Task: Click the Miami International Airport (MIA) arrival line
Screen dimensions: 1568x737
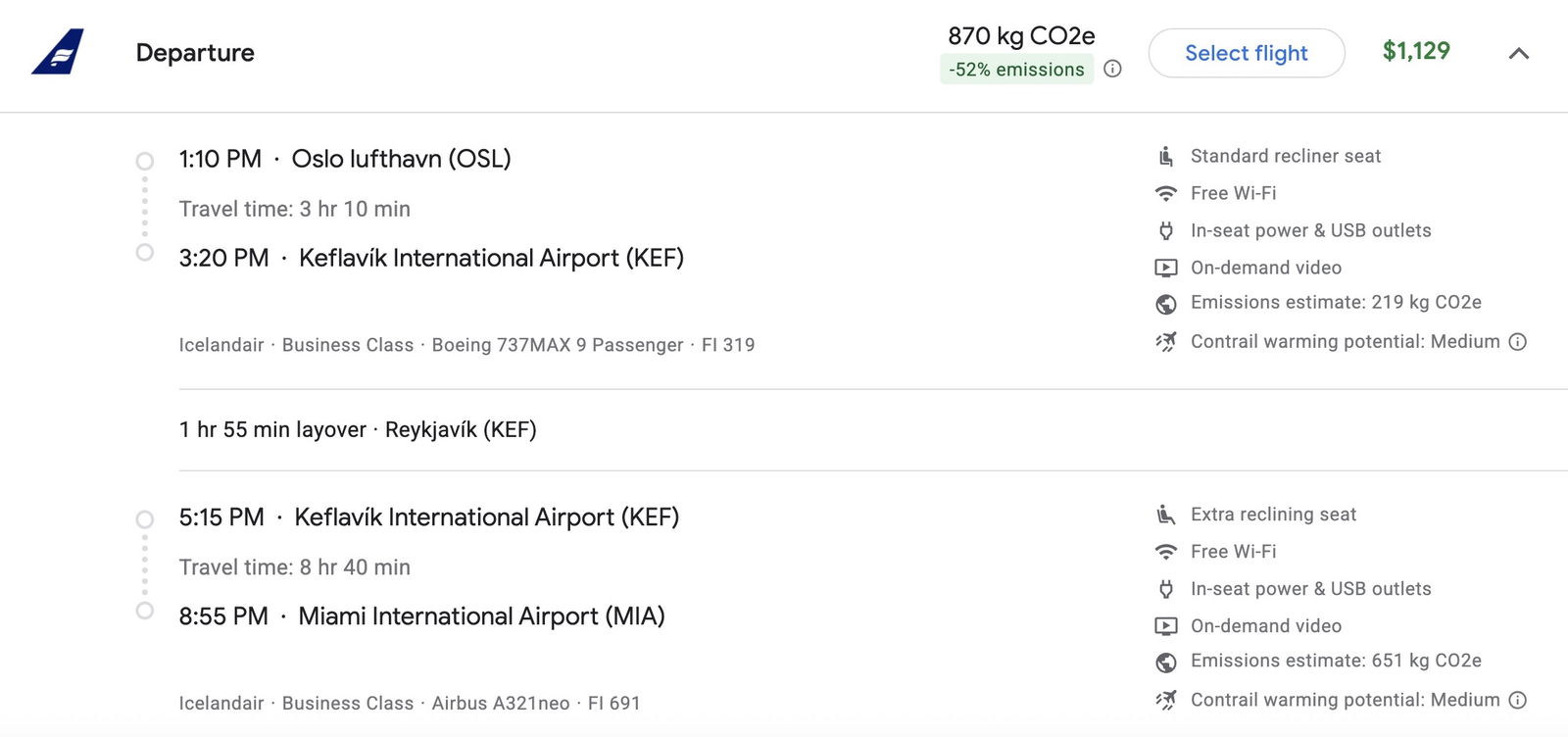Action: (421, 616)
